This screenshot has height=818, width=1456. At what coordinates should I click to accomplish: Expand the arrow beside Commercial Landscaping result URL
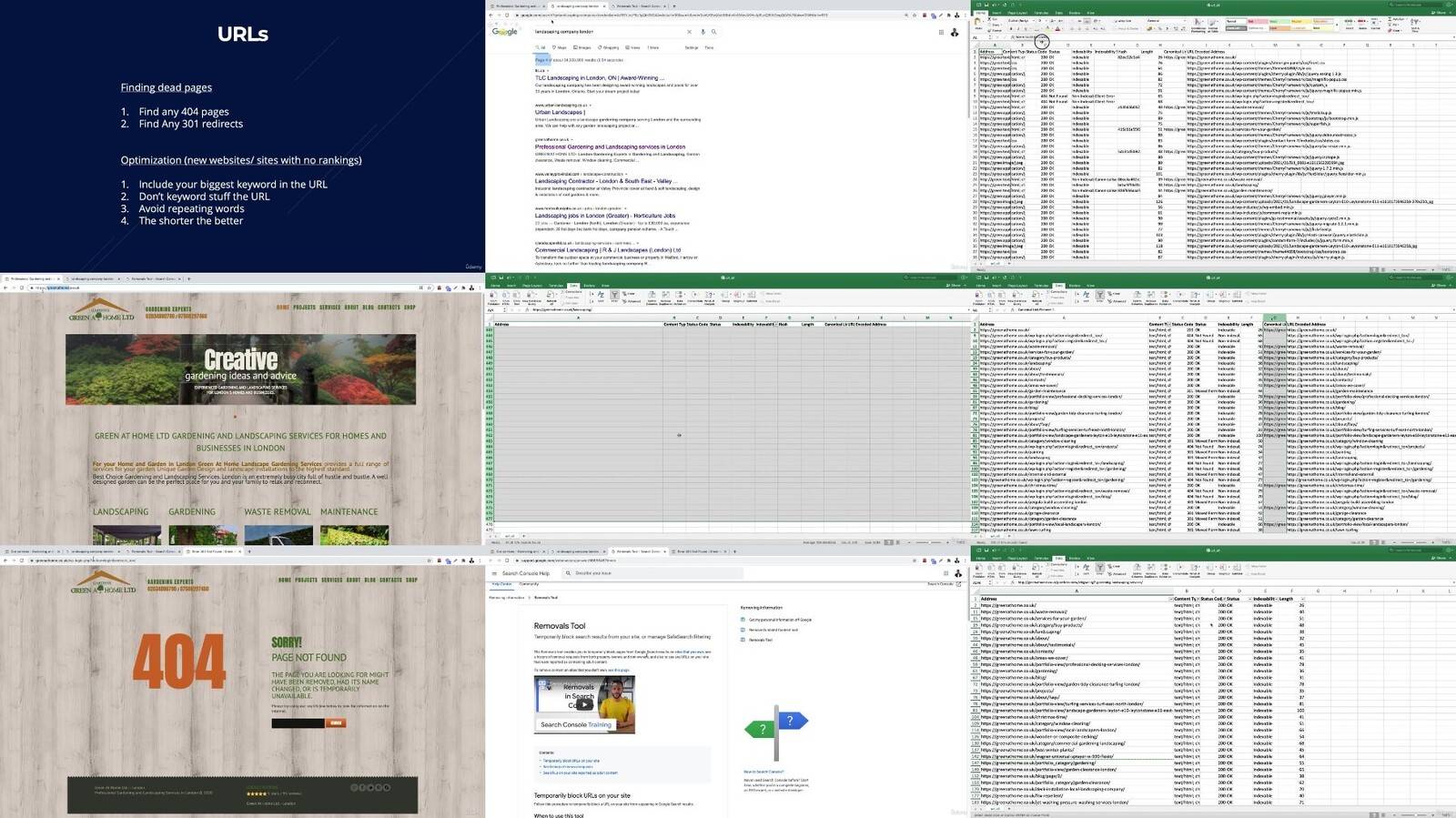coord(637,244)
